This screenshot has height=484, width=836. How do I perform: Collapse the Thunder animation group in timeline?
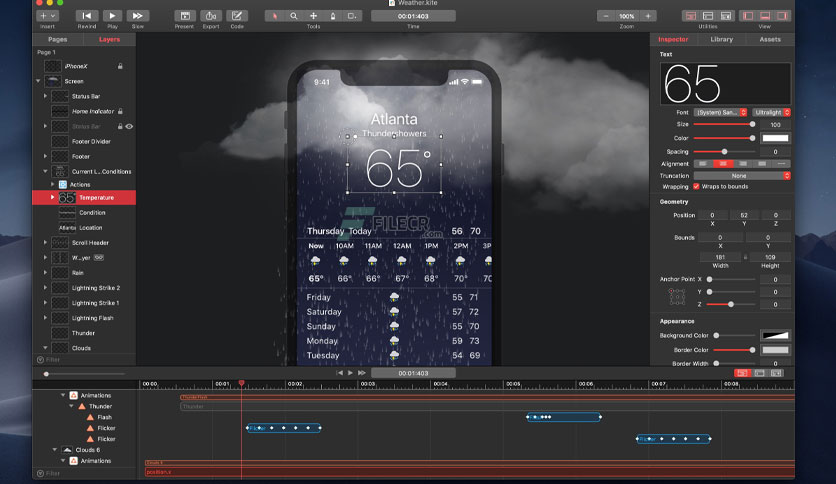(71, 406)
